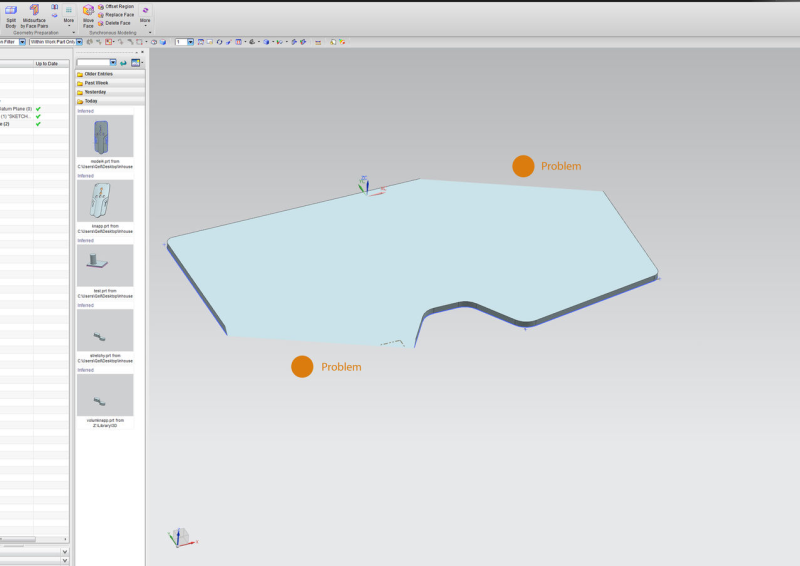Expand second collapsed panel chevron at bottom

[65, 560]
